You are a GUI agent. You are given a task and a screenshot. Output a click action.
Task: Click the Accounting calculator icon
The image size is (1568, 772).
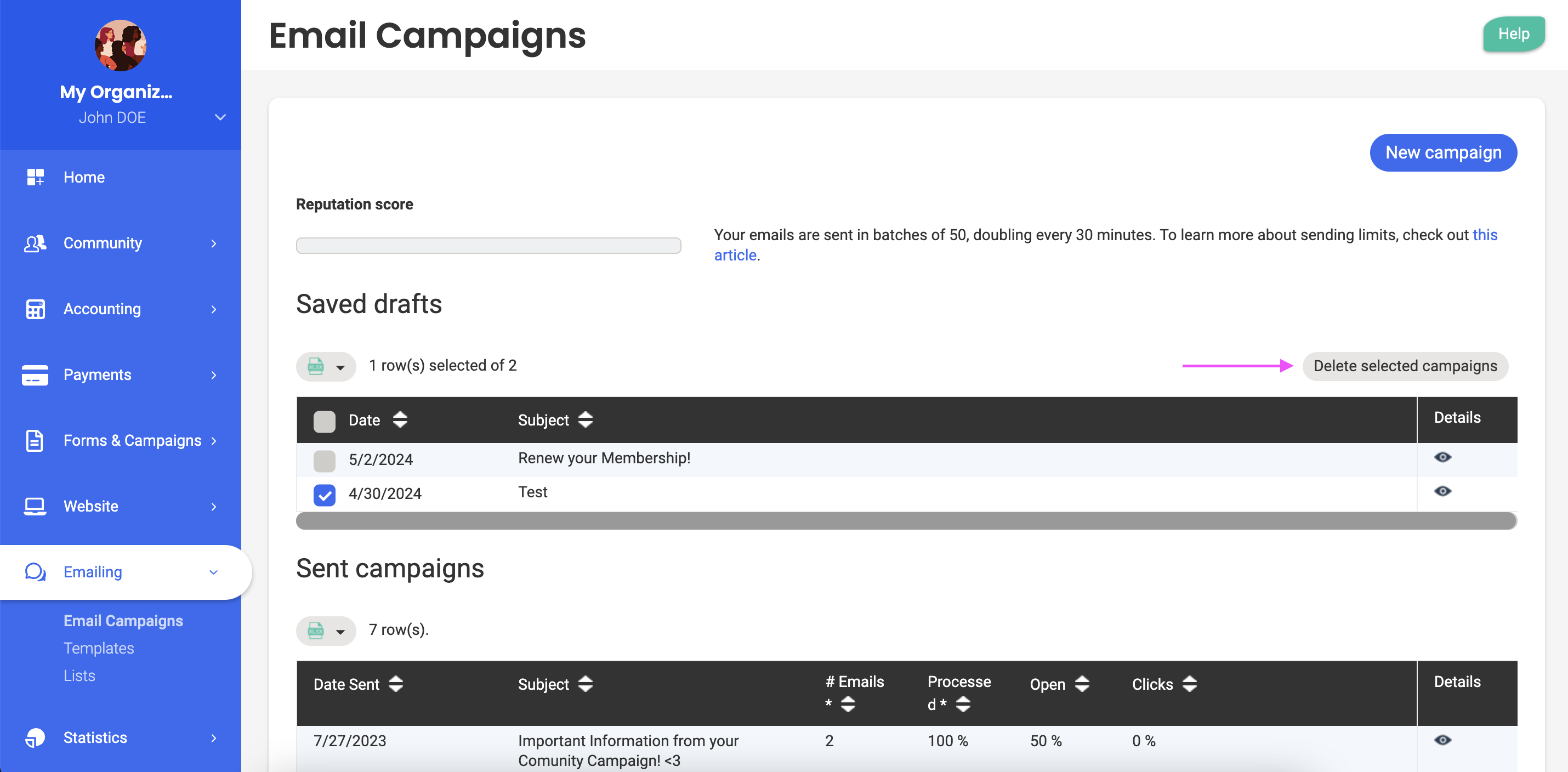(x=35, y=309)
